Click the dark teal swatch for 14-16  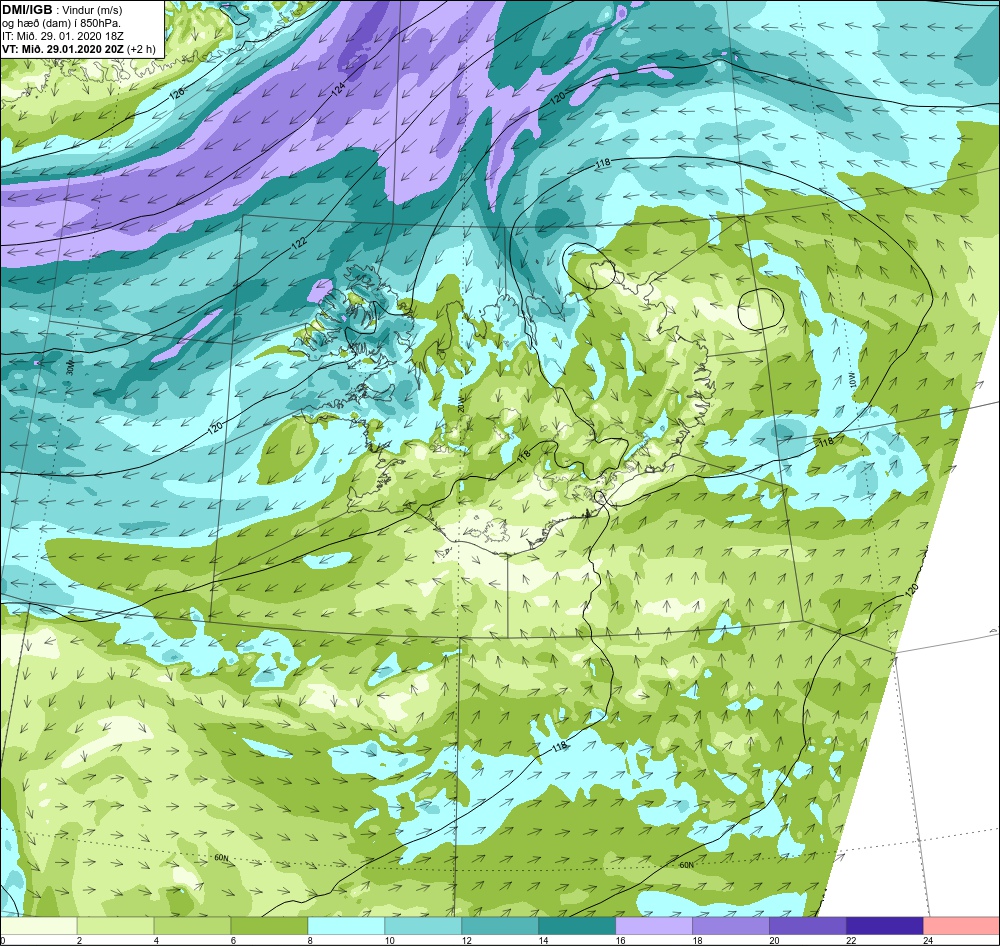pyautogui.click(x=577, y=926)
